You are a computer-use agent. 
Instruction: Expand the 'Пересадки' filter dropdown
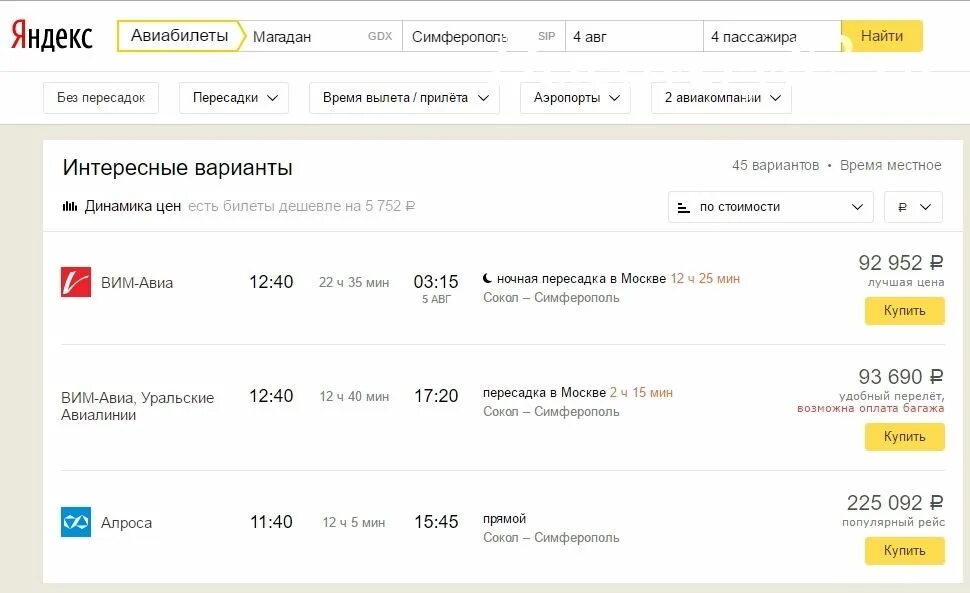click(234, 98)
